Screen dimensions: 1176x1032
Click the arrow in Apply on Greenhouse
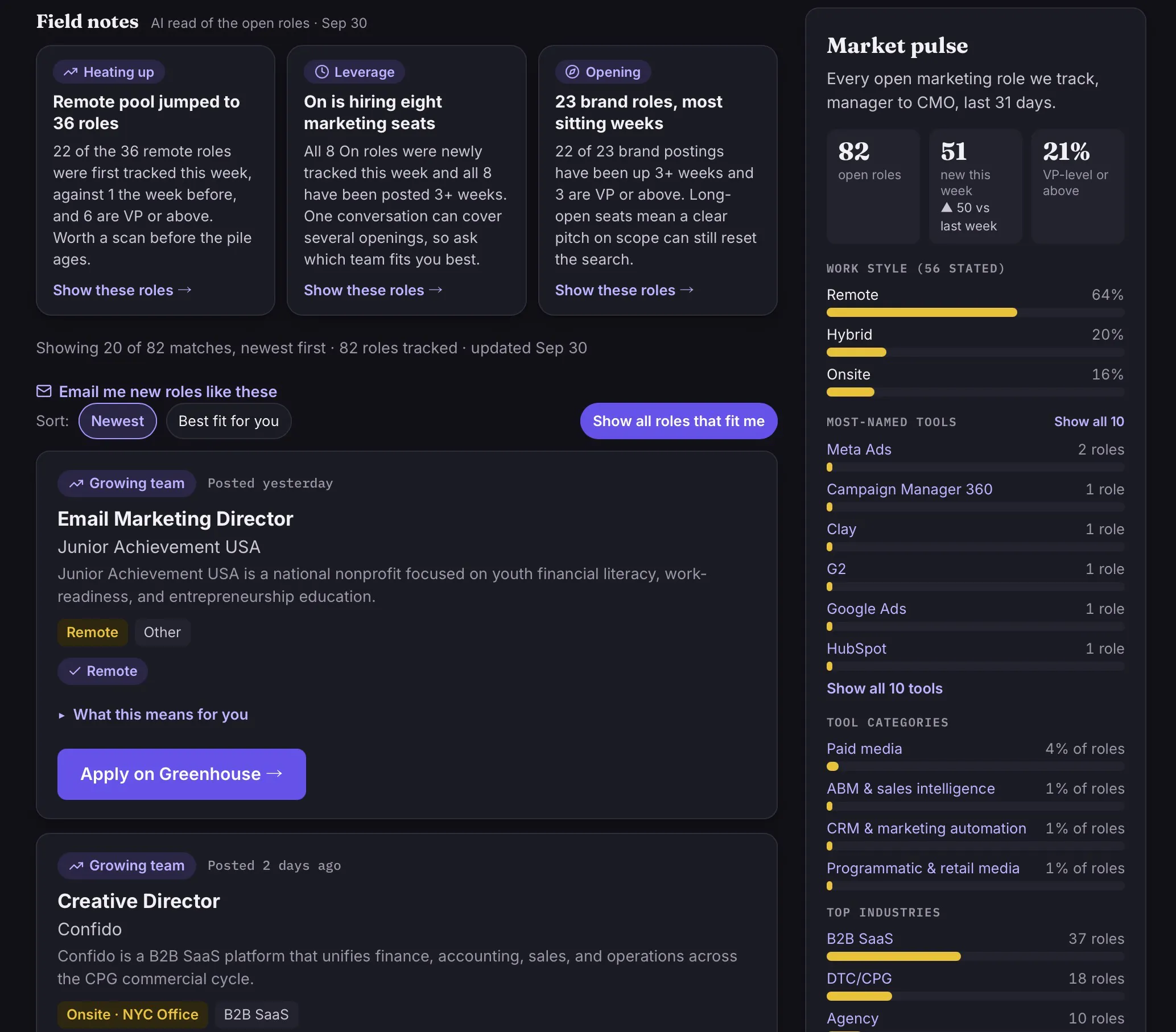pyautogui.click(x=275, y=774)
